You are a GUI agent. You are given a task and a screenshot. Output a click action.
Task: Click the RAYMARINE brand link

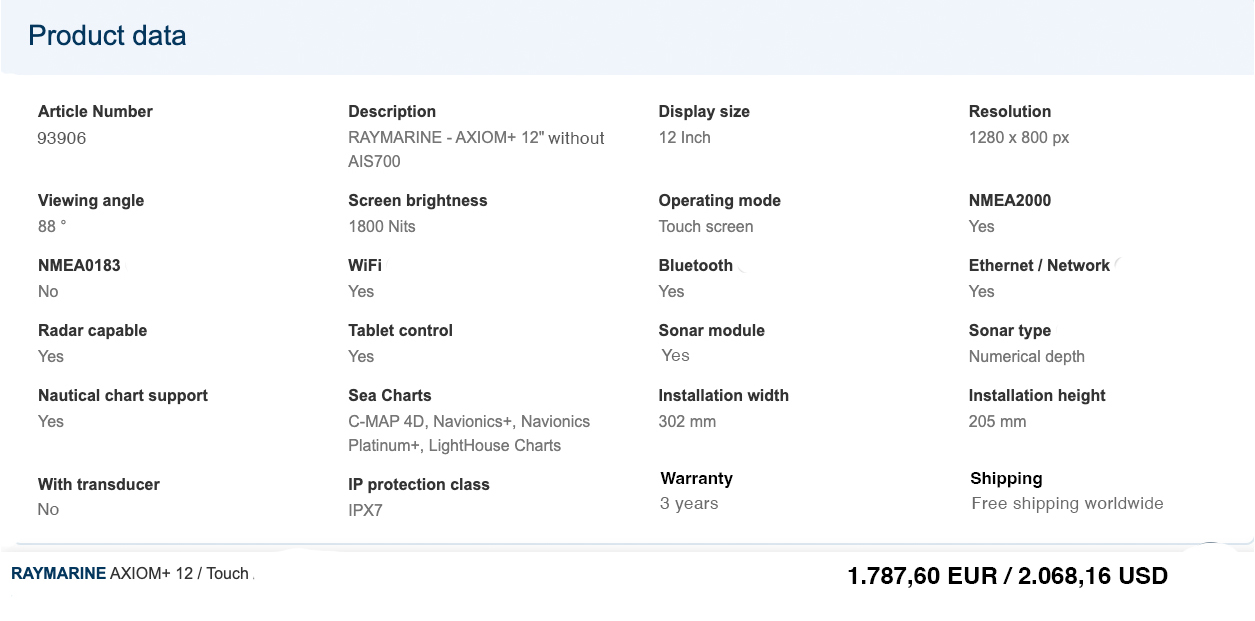coord(58,574)
